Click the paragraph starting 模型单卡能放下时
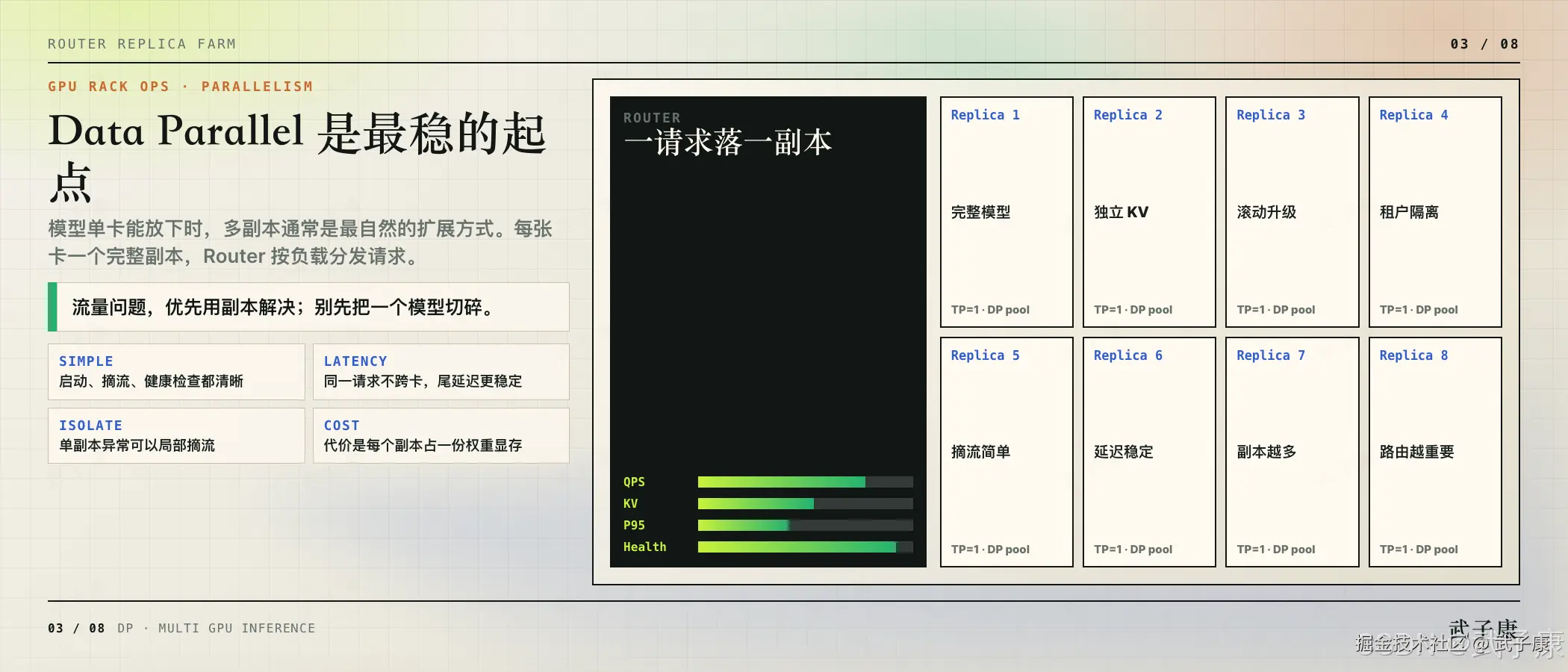Image resolution: width=1568 pixels, height=672 pixels. (300, 243)
